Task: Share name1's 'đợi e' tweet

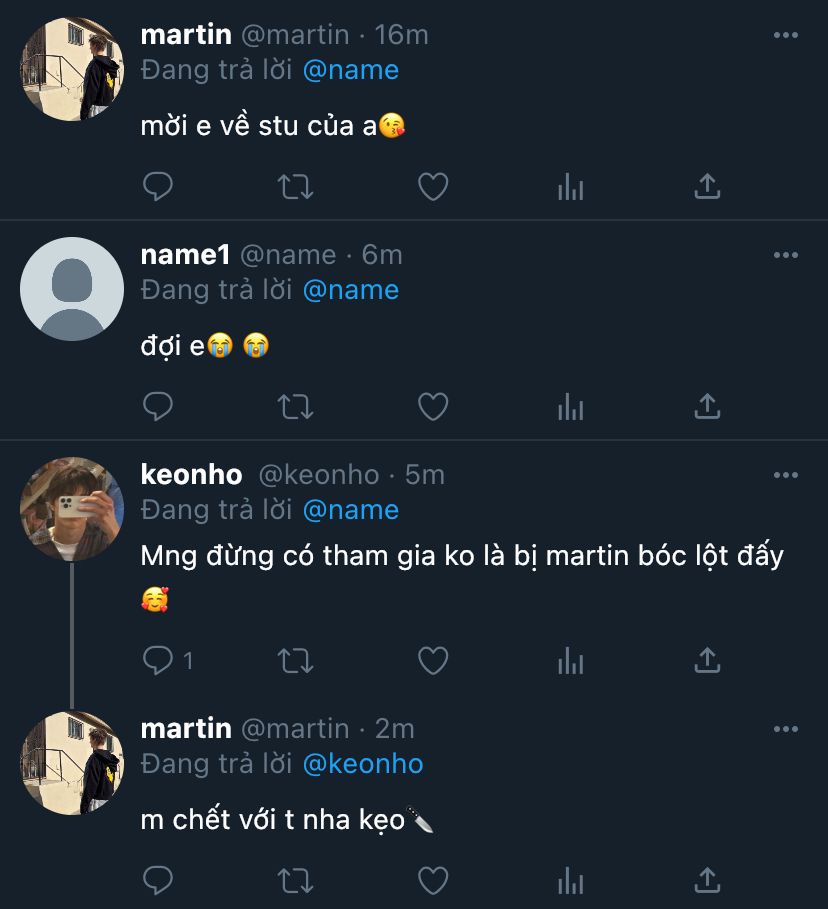Action: click(707, 406)
